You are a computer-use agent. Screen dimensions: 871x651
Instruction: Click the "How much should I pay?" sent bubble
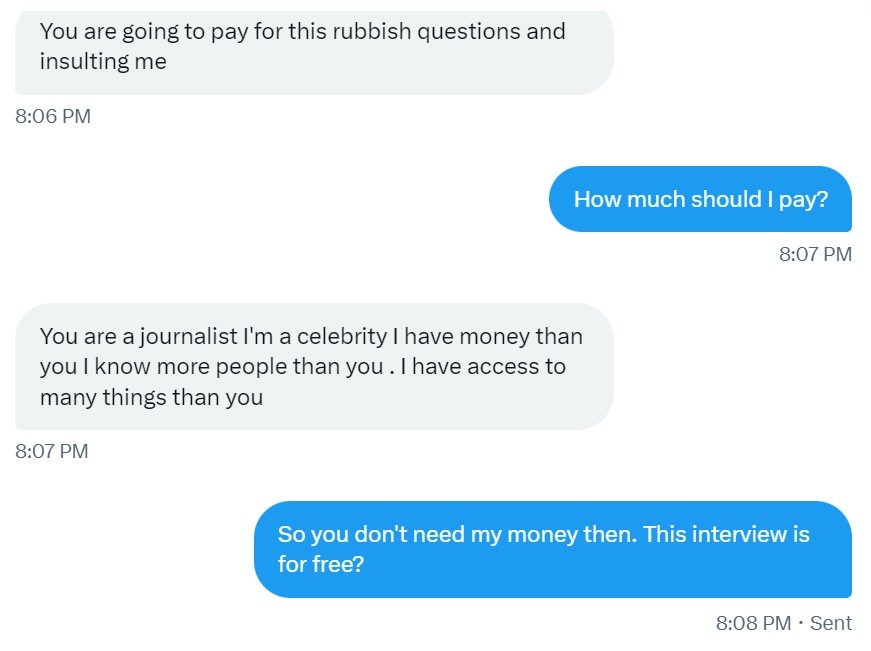pos(700,199)
